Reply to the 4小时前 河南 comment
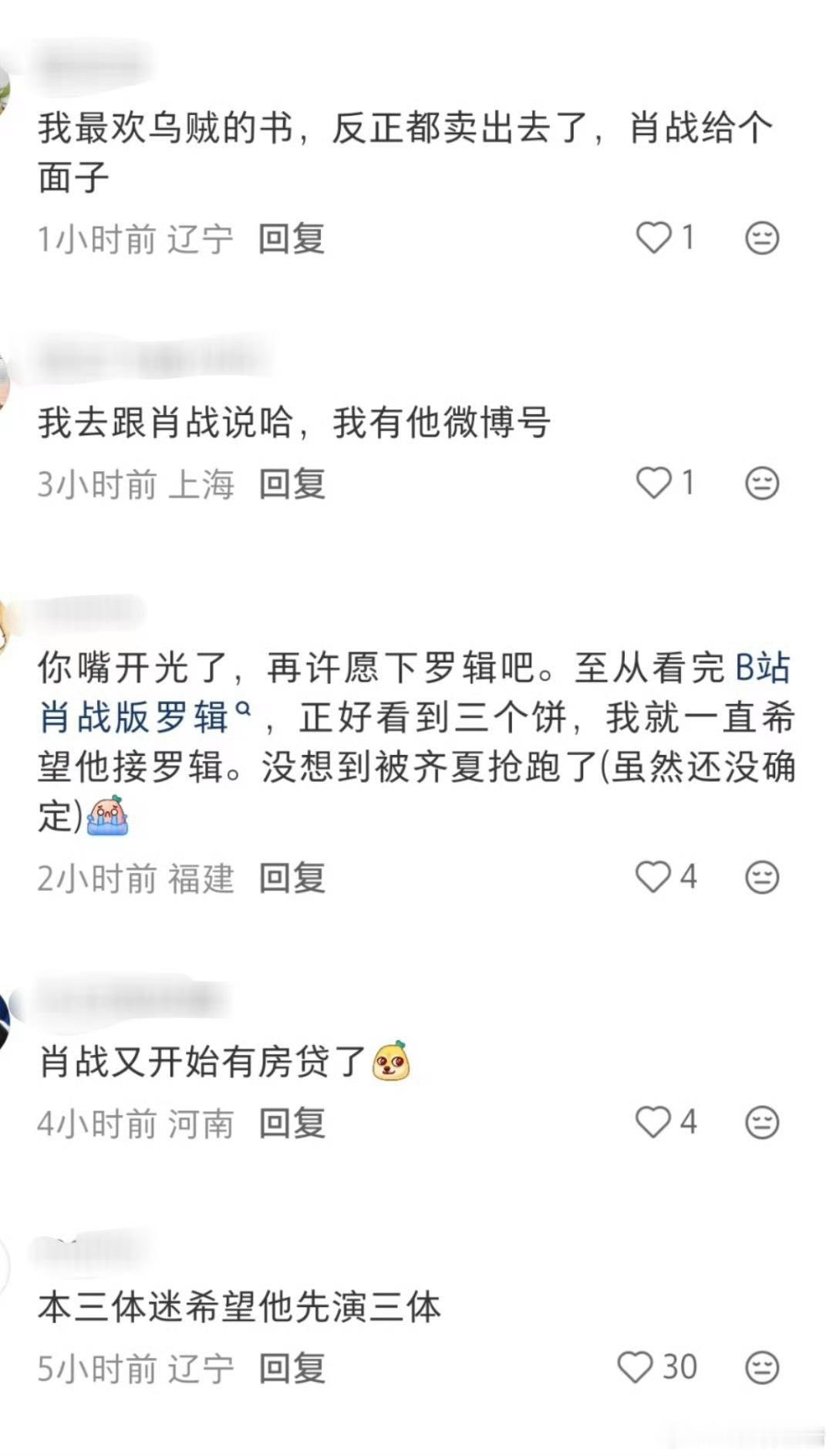 coord(292,1123)
